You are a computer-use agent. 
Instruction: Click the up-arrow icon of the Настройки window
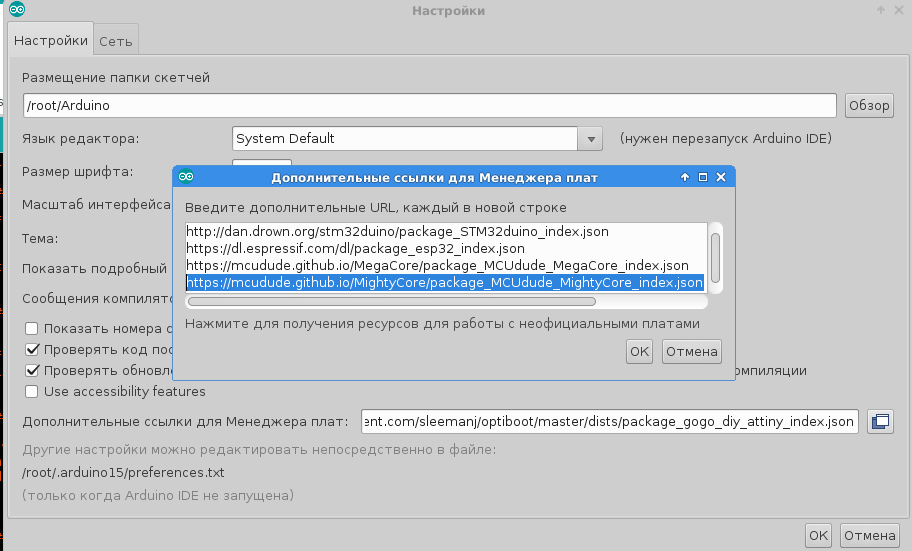click(x=881, y=10)
